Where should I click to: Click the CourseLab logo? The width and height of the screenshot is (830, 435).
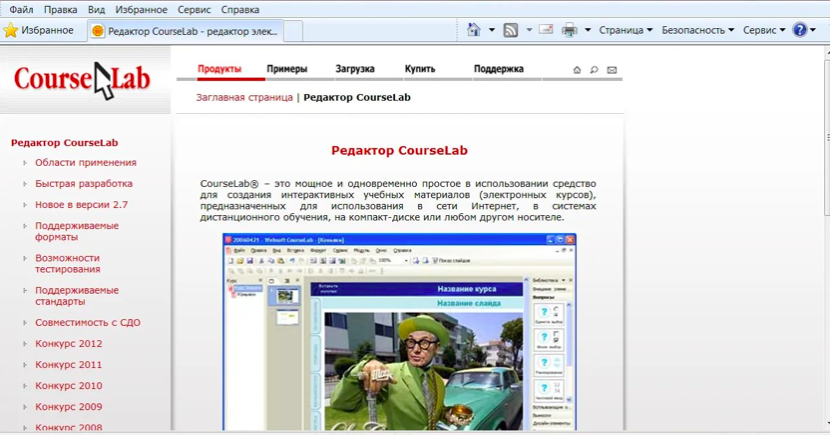[x=82, y=80]
